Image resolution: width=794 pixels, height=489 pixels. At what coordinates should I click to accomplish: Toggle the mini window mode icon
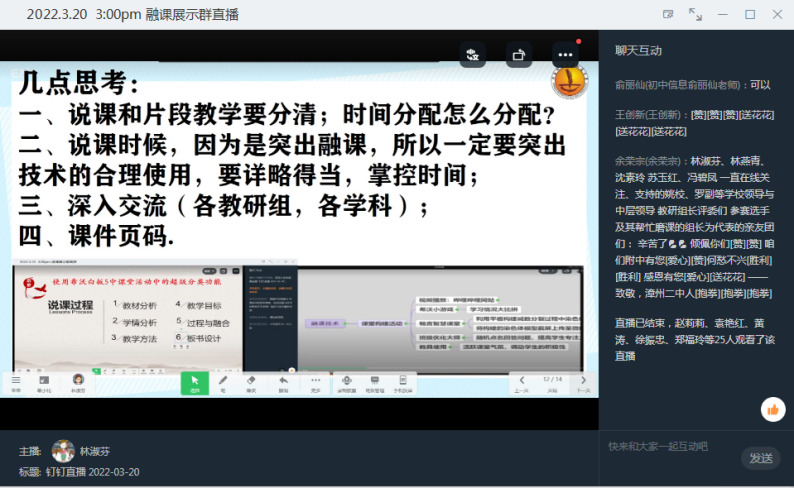tap(668, 14)
